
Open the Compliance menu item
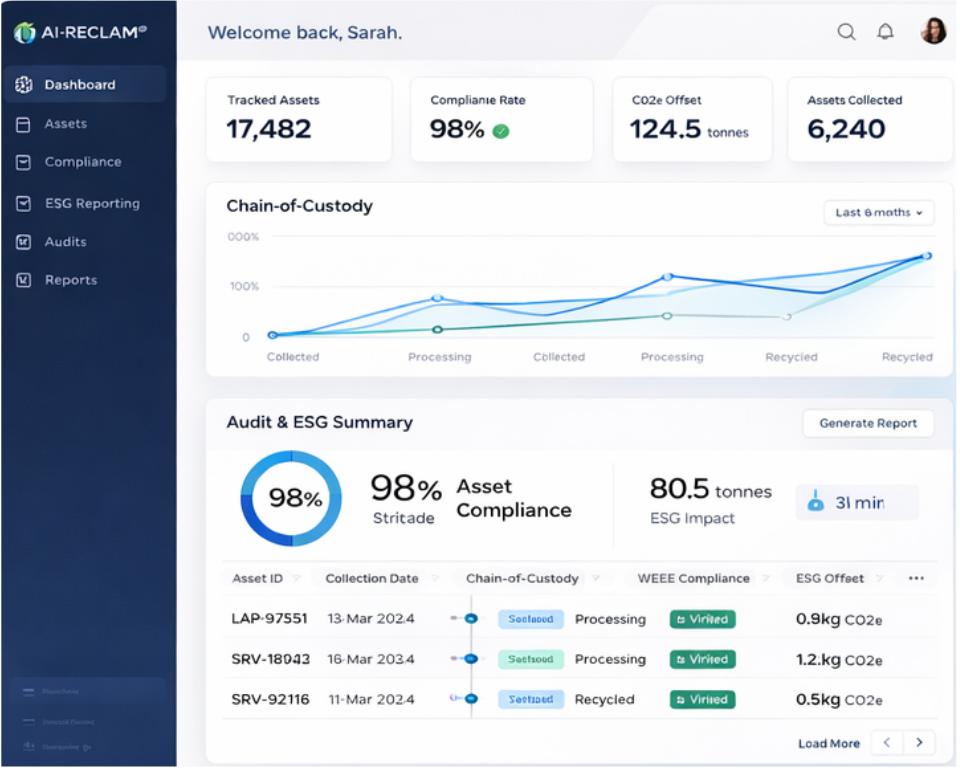82,162
